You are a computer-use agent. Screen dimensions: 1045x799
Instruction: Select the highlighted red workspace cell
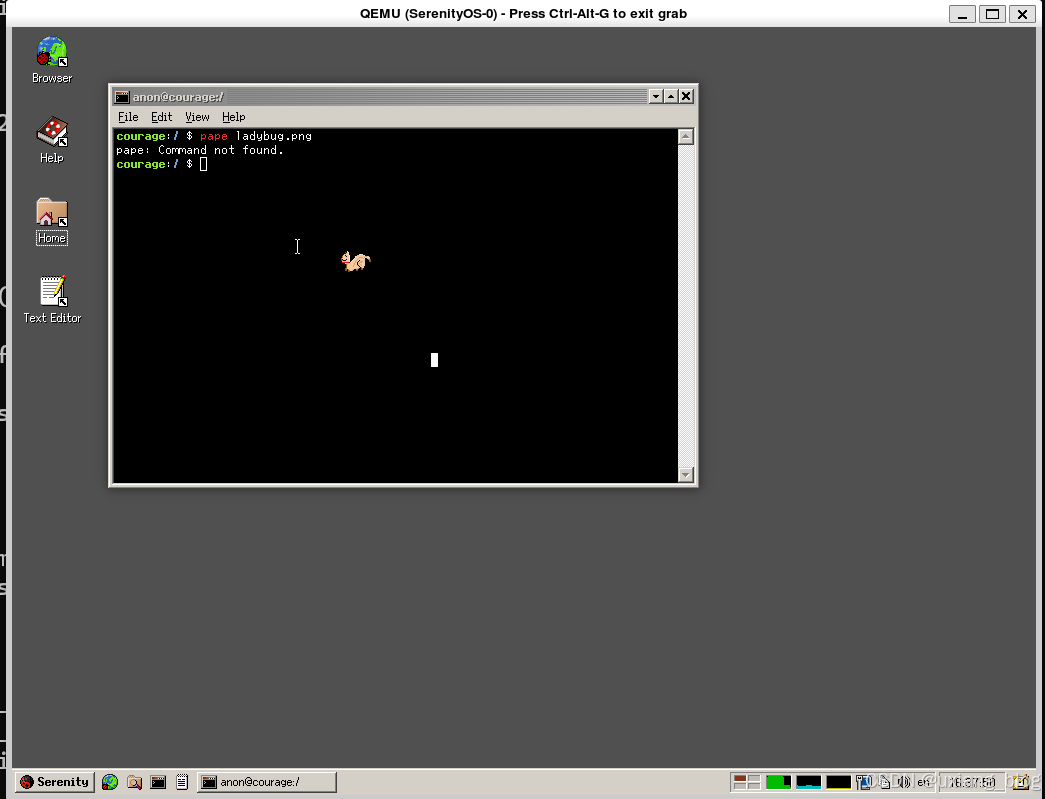pos(740,778)
